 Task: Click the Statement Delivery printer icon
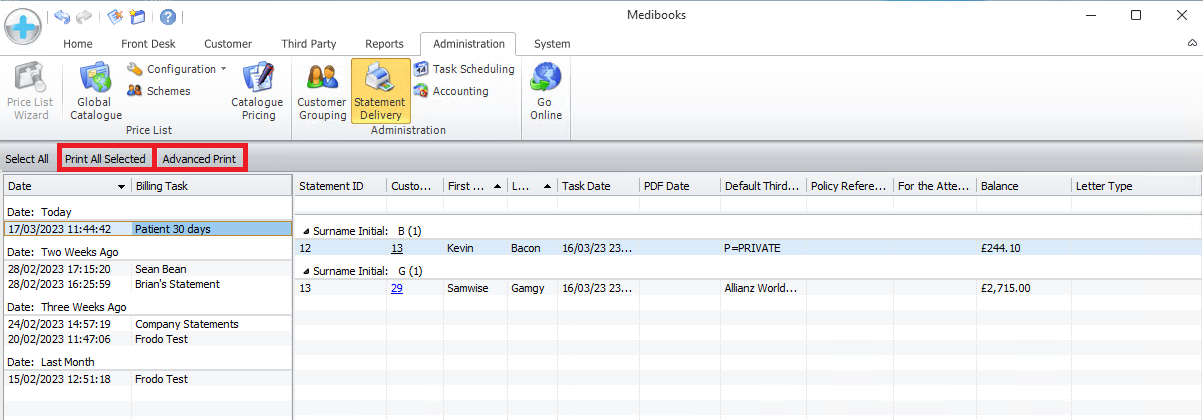[380, 78]
